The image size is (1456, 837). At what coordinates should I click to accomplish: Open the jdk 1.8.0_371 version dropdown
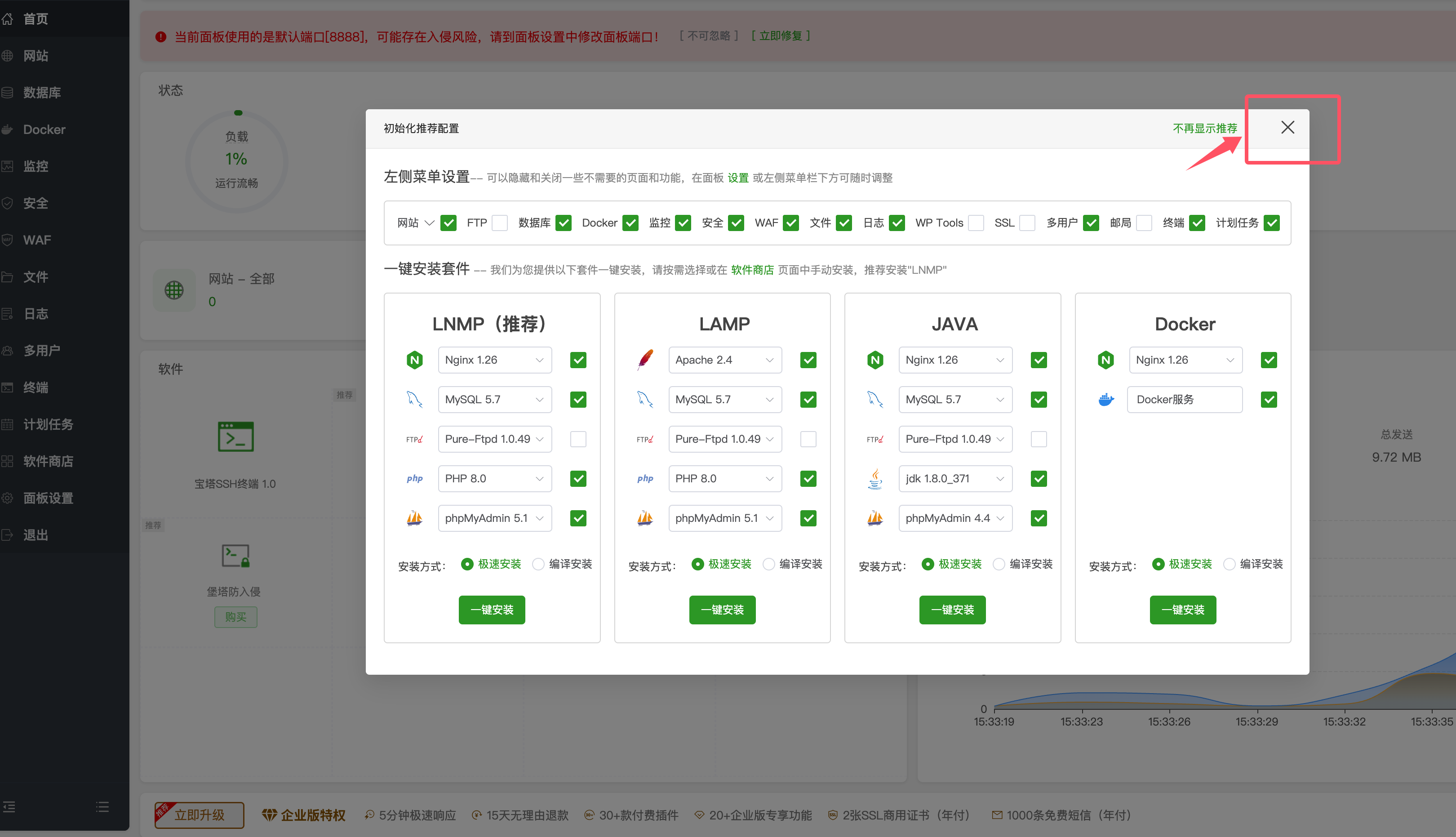click(x=954, y=478)
